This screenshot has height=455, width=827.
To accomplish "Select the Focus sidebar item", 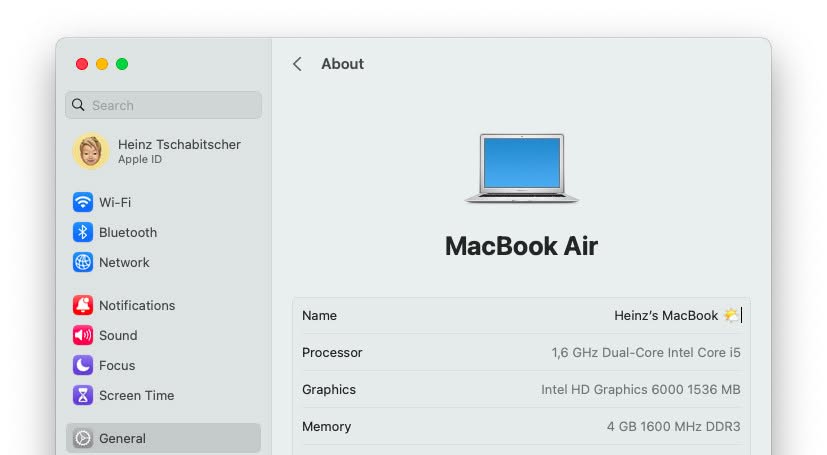I will pos(164,365).
